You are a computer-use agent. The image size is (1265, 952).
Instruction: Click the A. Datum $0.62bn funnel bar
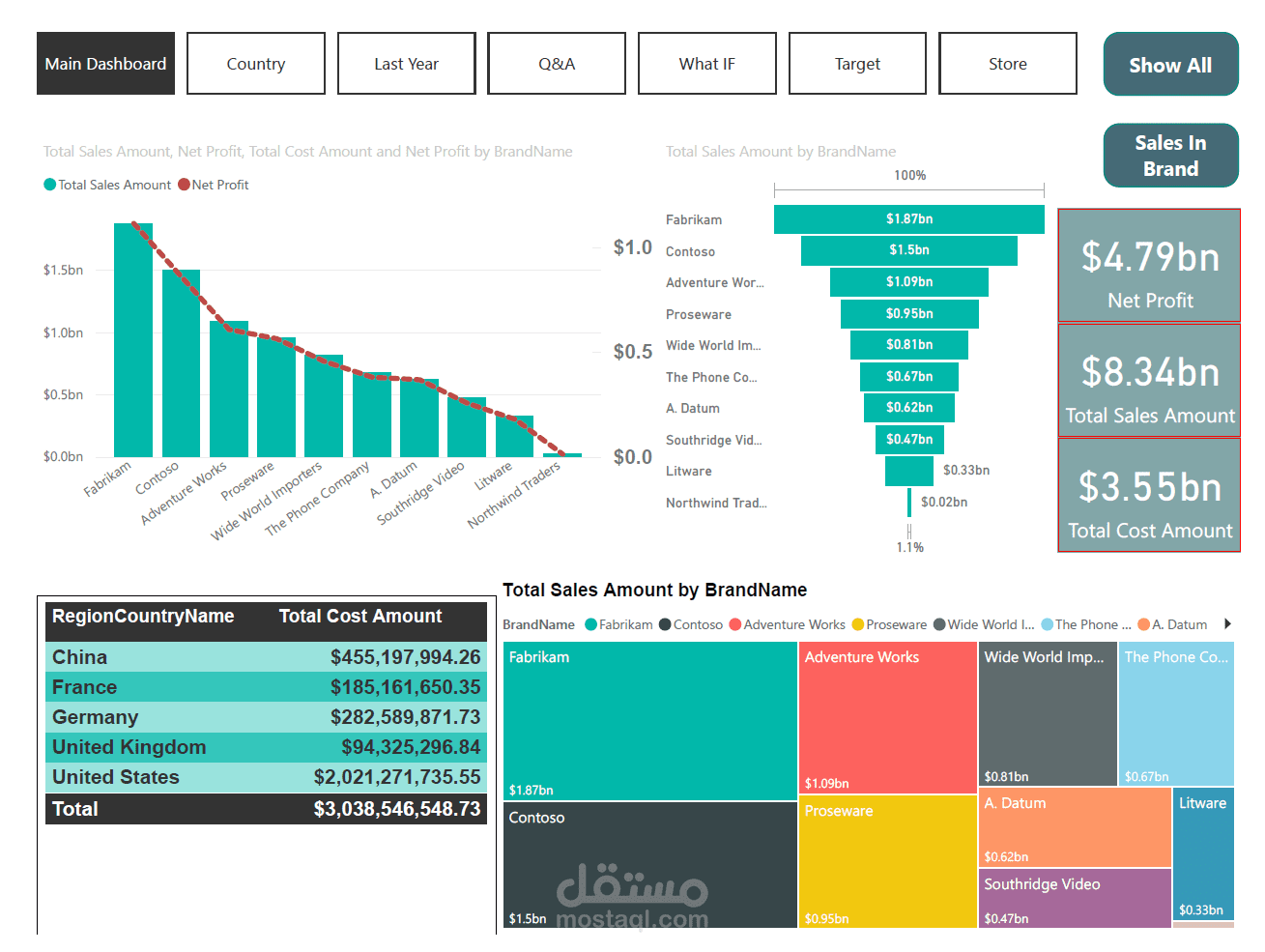909,408
